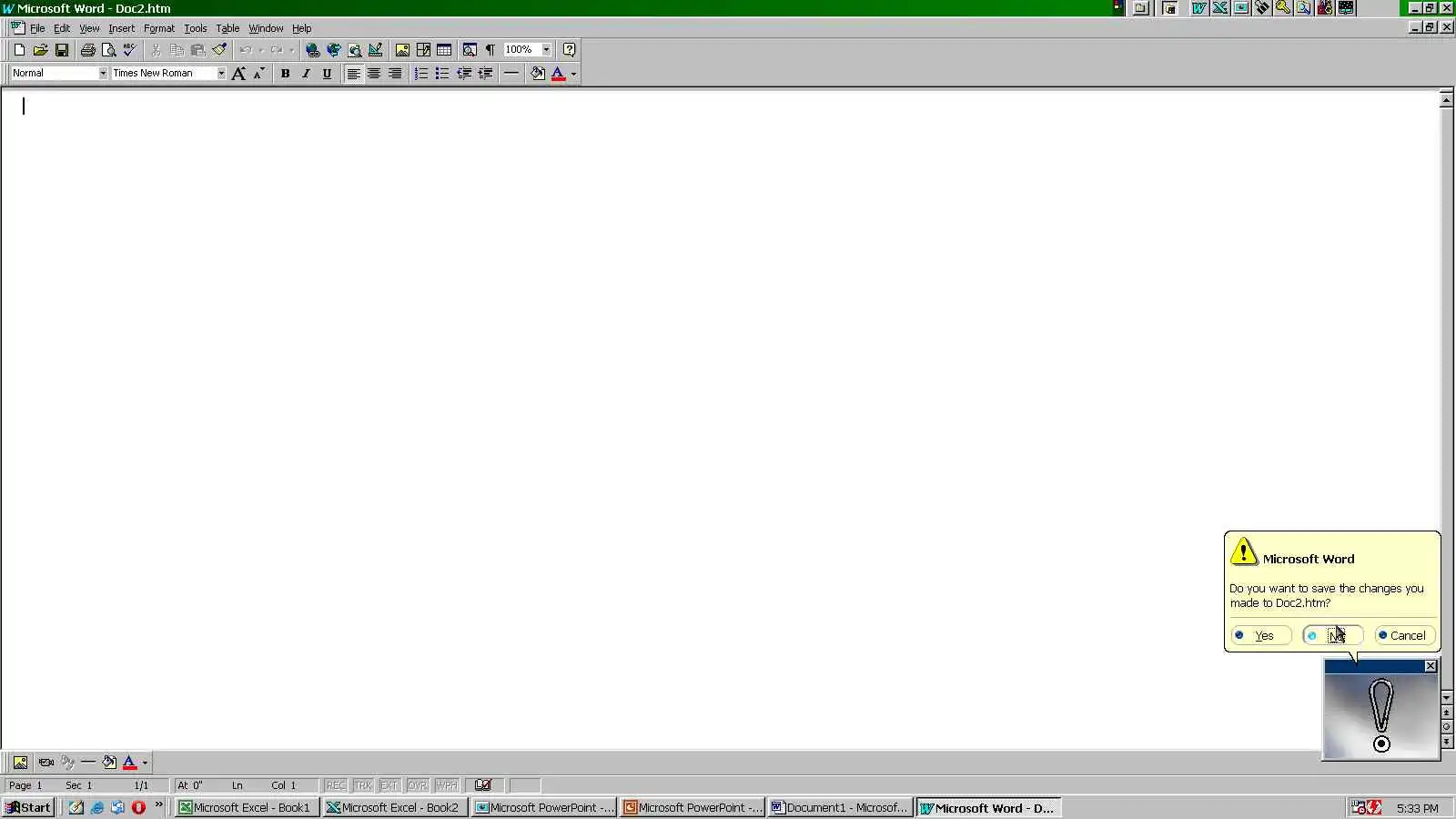Viewport: 1456px width, 819px height.
Task: Open the Tools menu
Action: pyautogui.click(x=196, y=28)
